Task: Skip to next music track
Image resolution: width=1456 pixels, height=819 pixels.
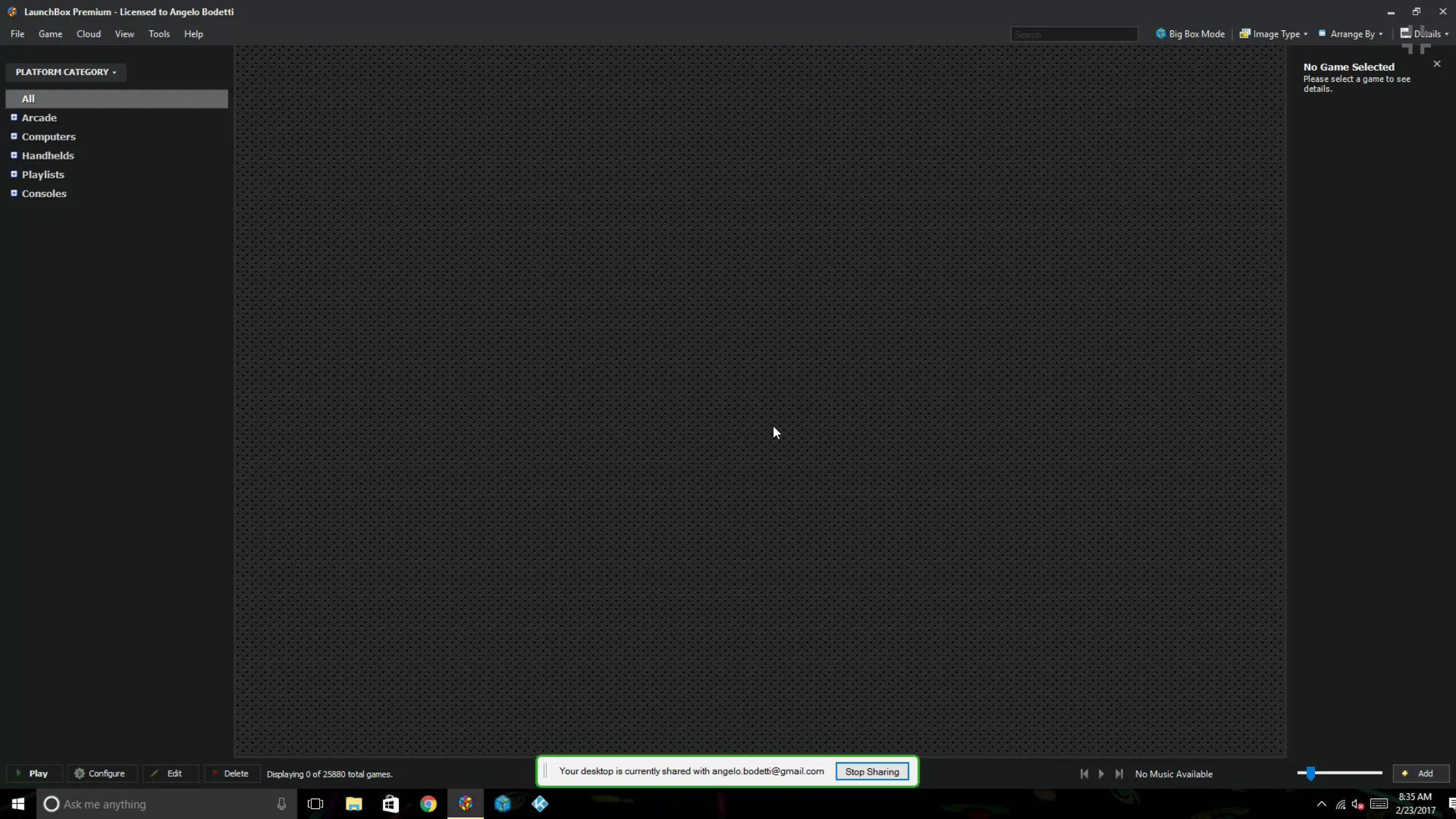Action: (1119, 773)
